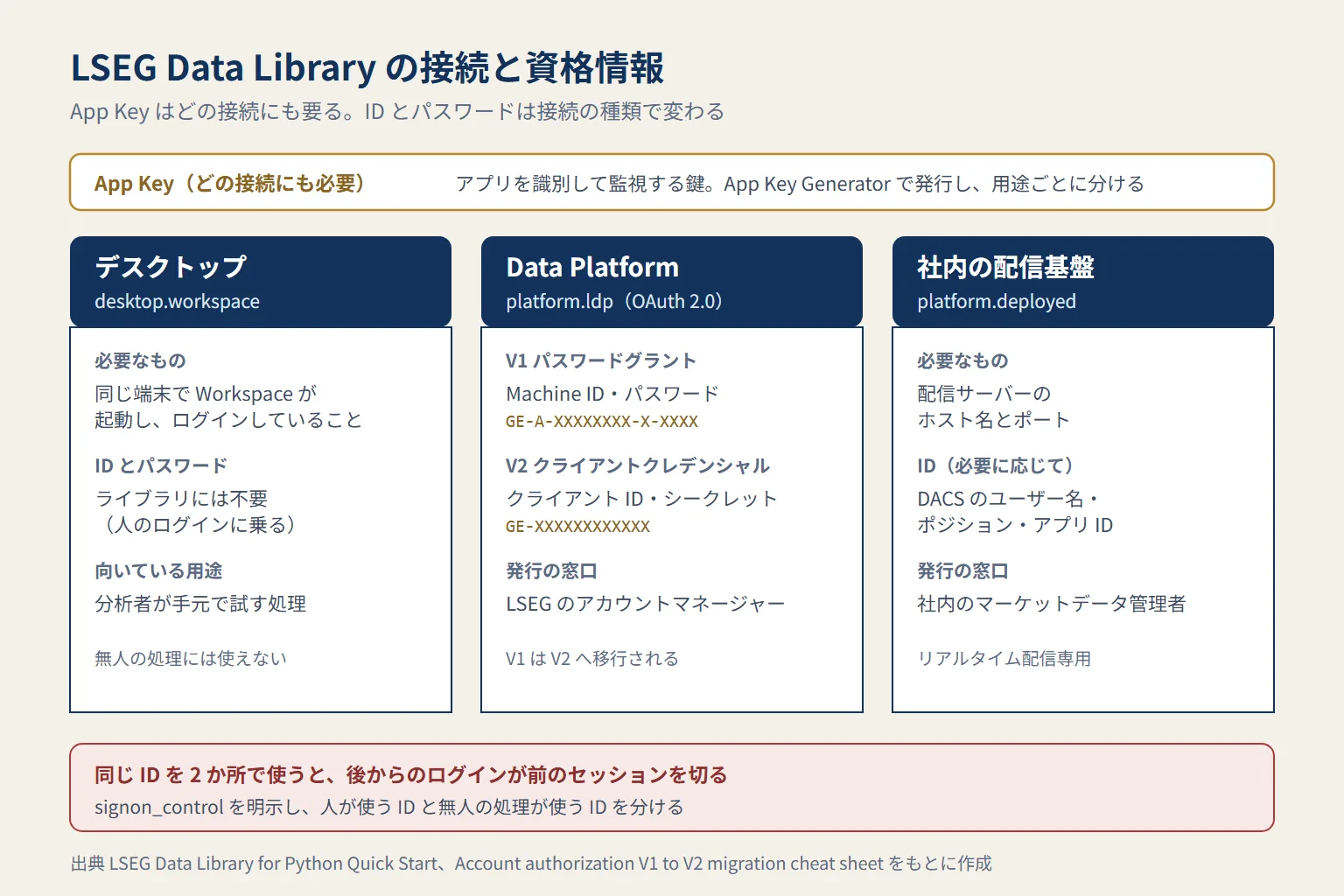Image resolution: width=1344 pixels, height=896 pixels.
Task: Click the 'ID（必要に応じて）' heading
Action: click(x=996, y=465)
